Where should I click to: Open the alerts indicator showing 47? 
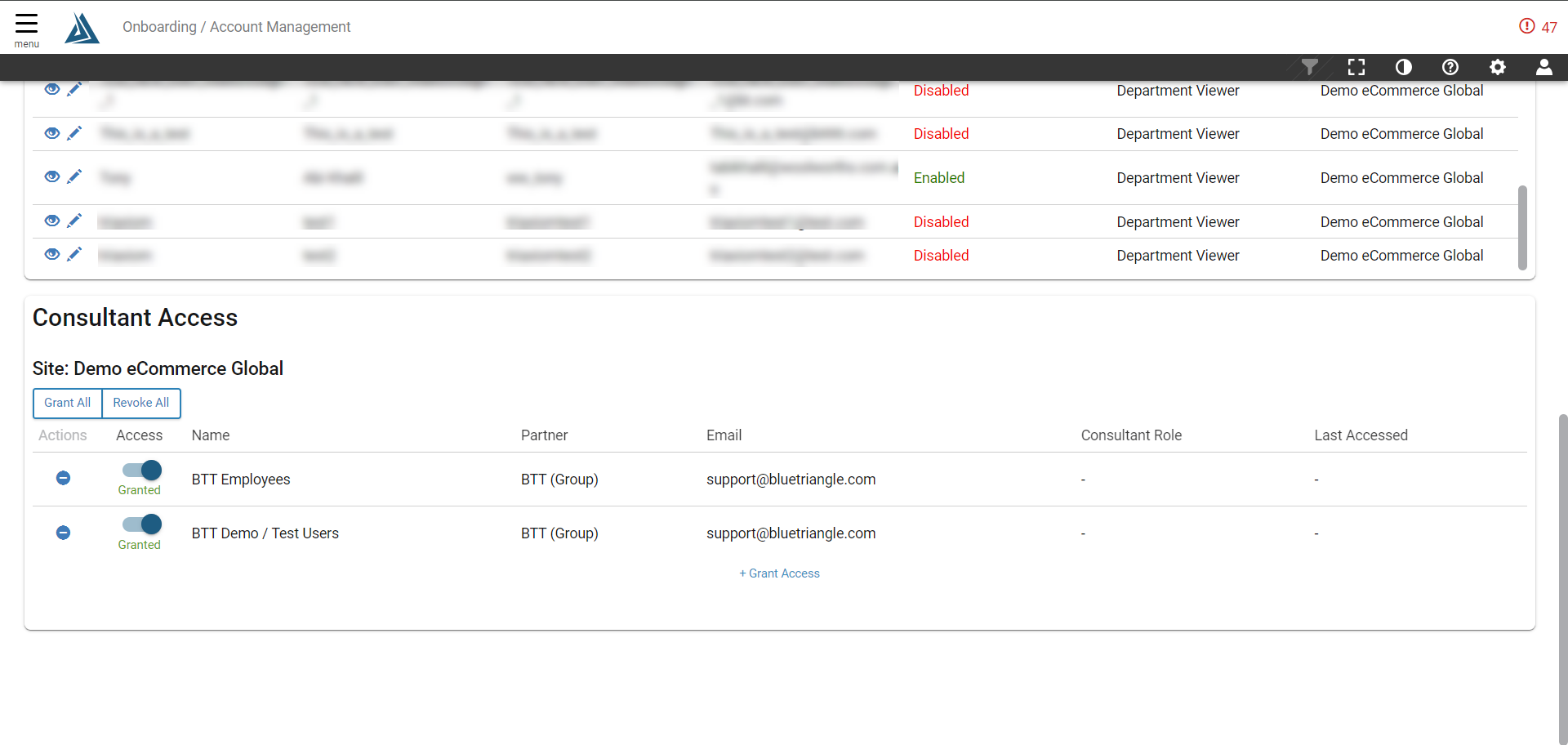tap(1538, 27)
